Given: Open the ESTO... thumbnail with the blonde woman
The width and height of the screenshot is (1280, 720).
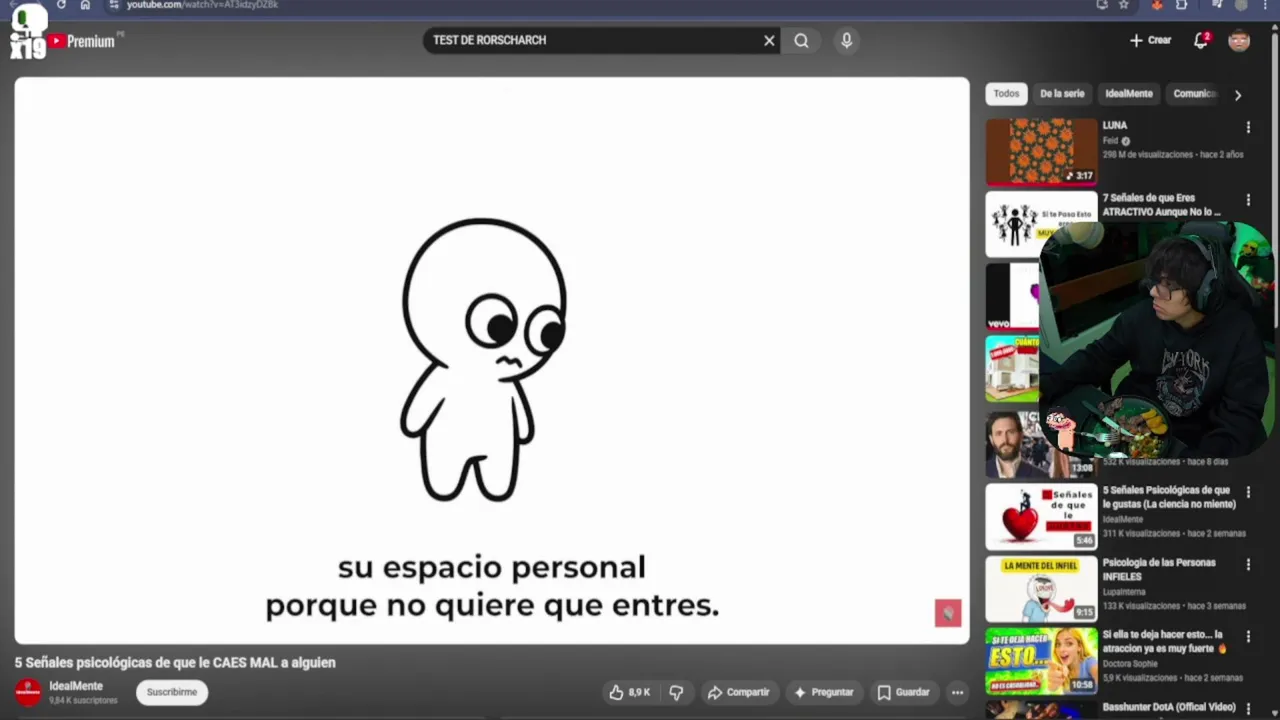Looking at the screenshot, I should pyautogui.click(x=1041, y=661).
